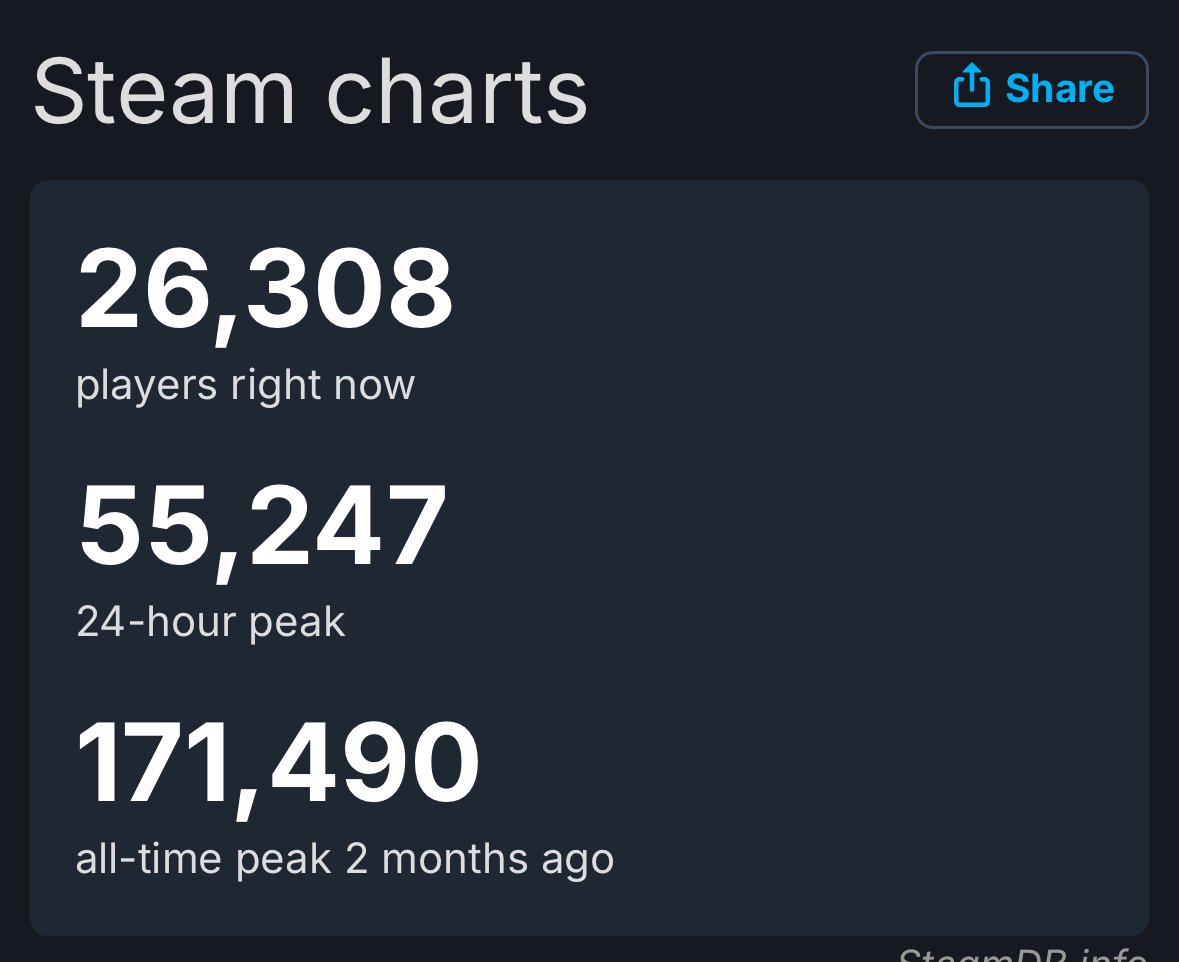Click the 26,308 current players number

coord(266,291)
